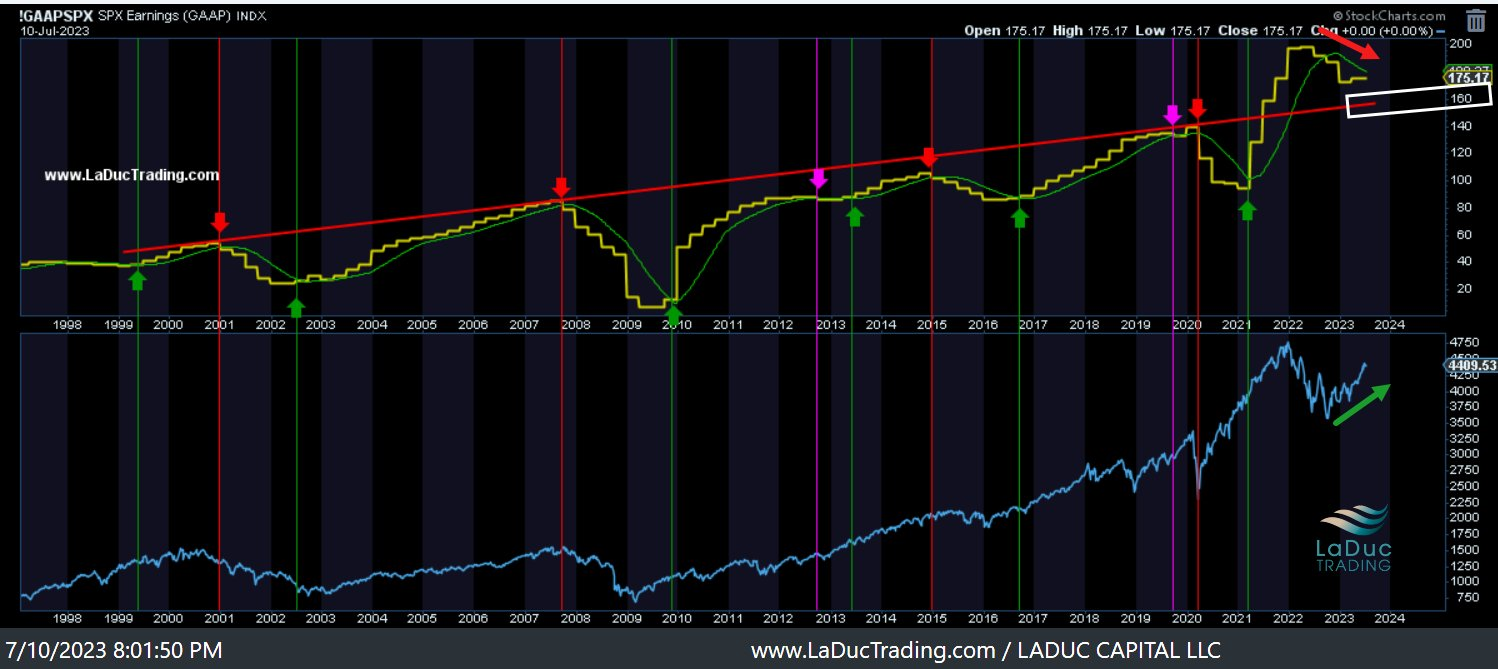Click the 3500 label on lower price axis
Viewport: 1498px width, 669px height.
1464,422
